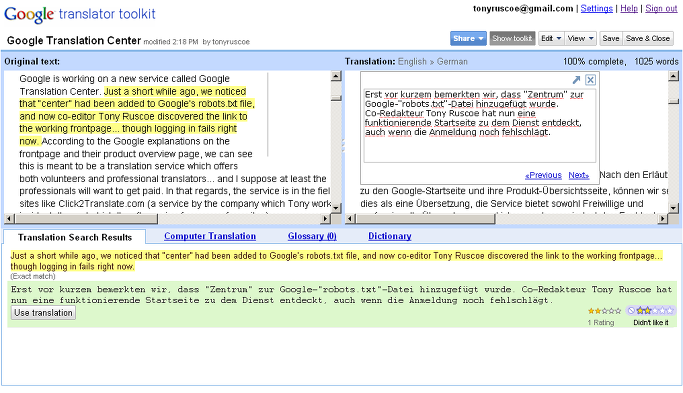This screenshot has height=393, width=683.
Task: Click inside the German translation text box
Action: click(480, 125)
